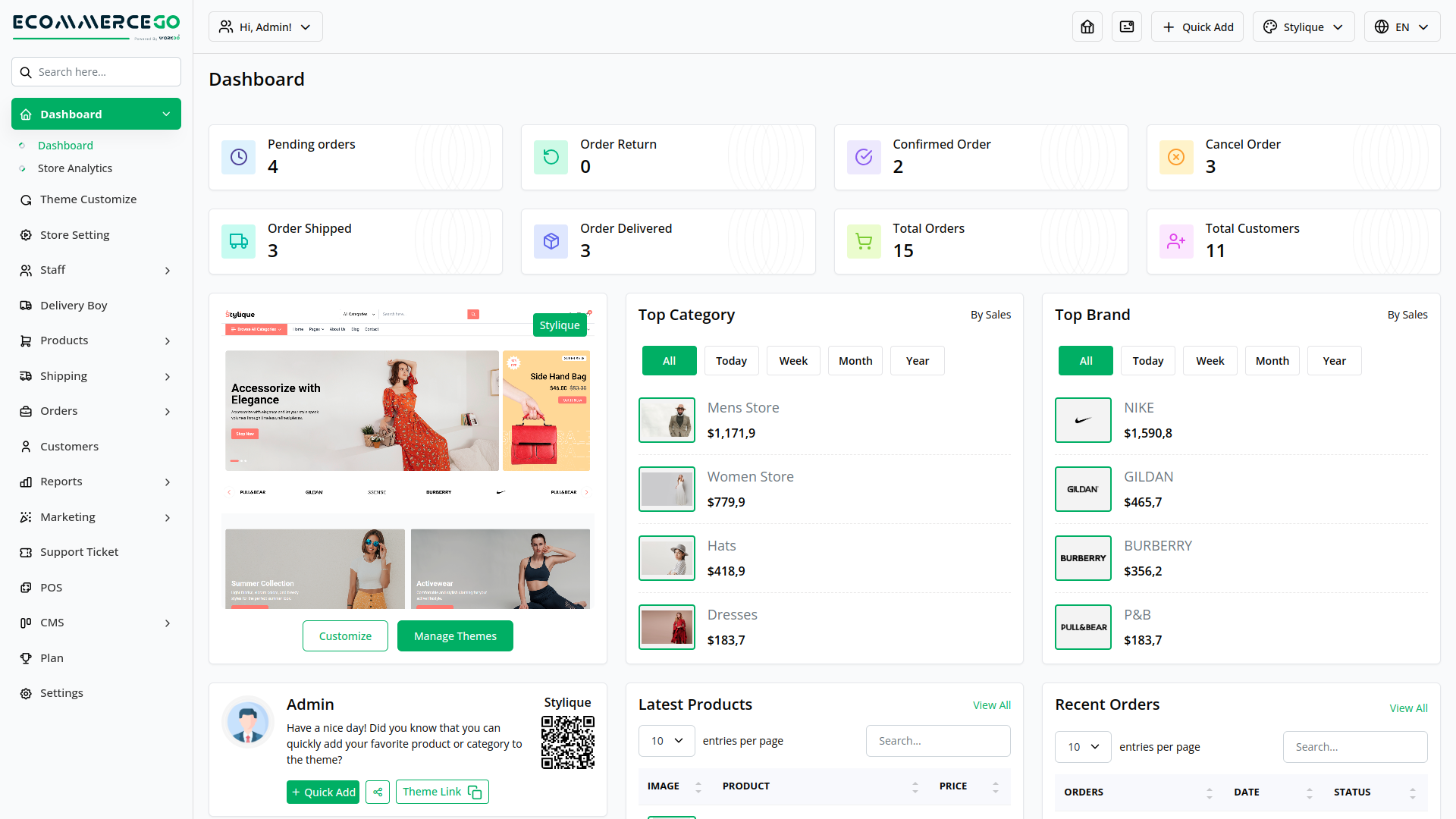
Task: Share the theme using the share icon
Action: pos(378,792)
